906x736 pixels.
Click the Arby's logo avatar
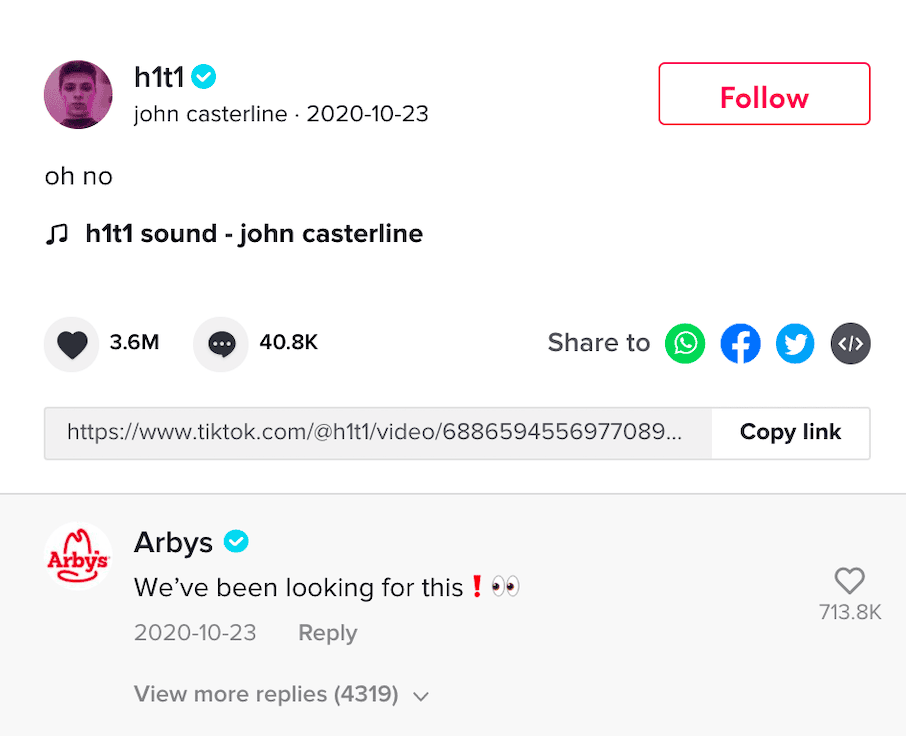point(78,556)
